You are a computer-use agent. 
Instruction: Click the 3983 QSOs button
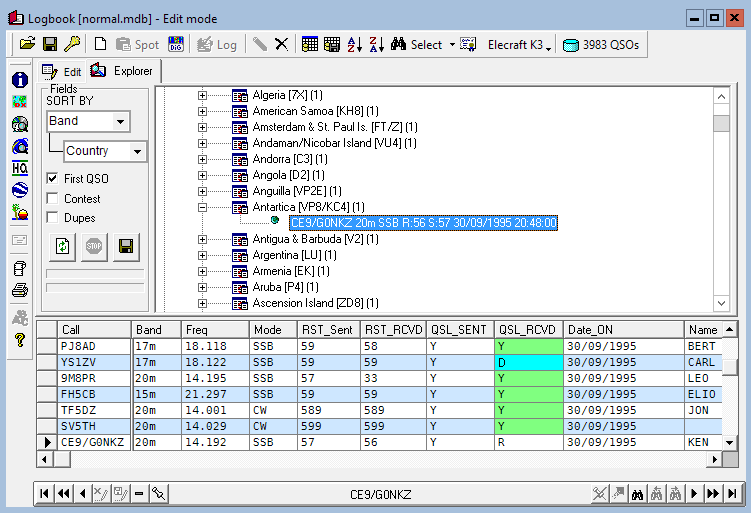[601, 45]
